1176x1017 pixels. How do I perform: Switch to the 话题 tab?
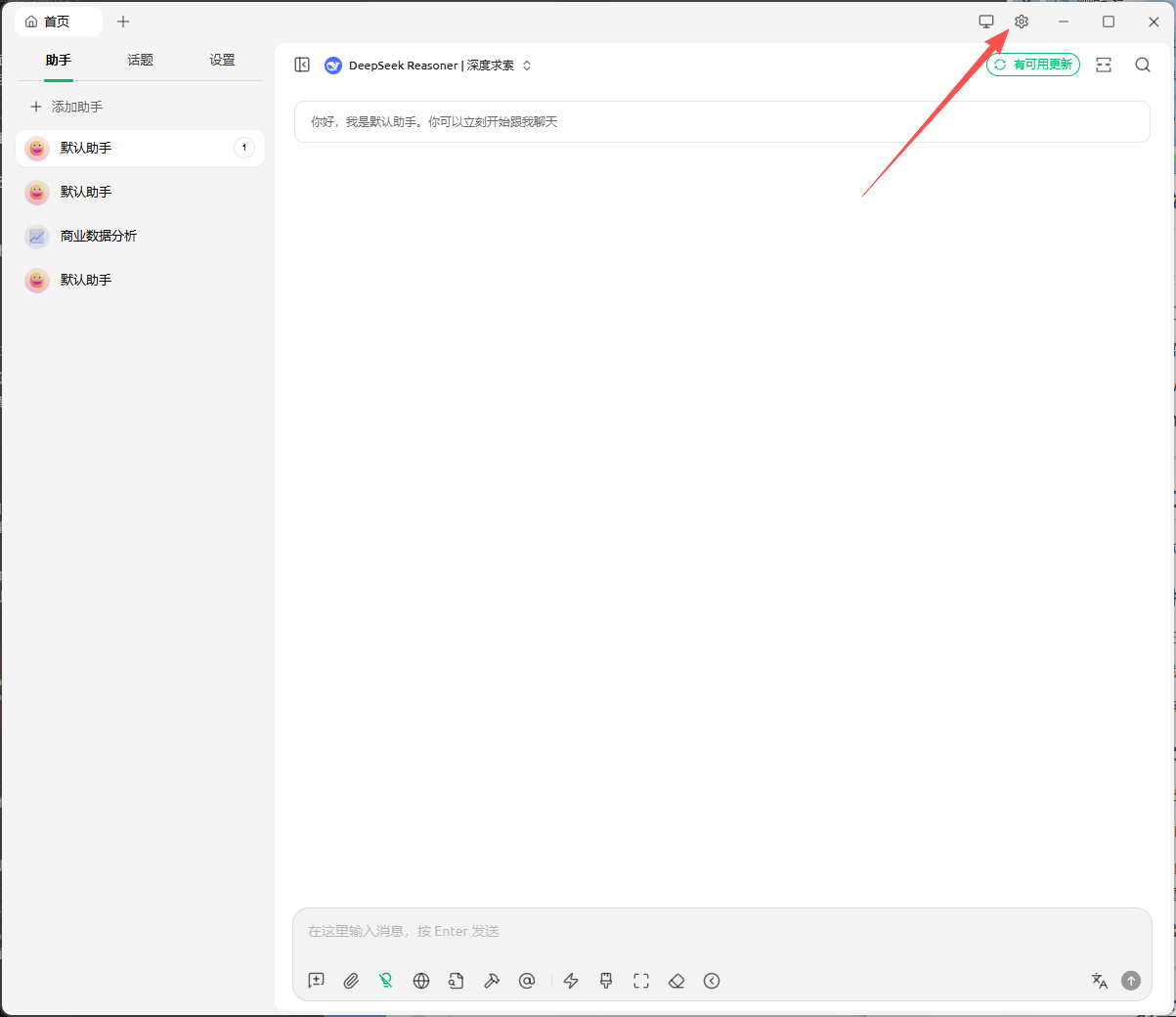point(140,61)
